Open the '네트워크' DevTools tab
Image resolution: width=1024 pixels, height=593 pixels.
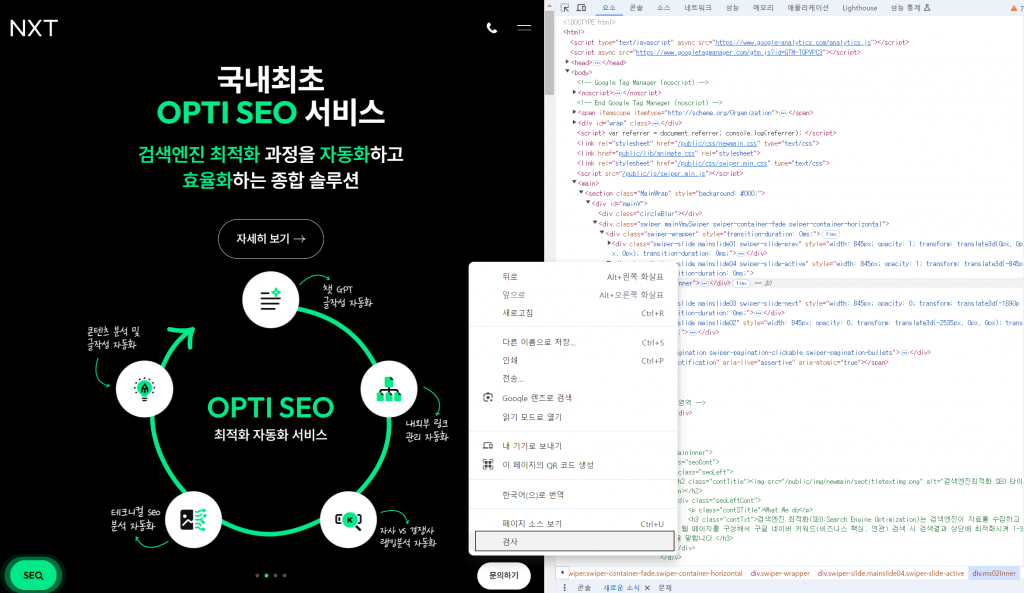click(698, 7)
